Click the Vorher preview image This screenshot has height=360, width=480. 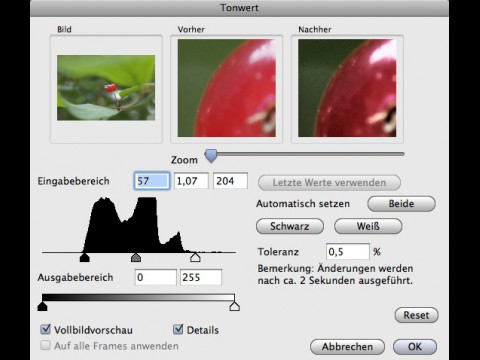(227, 88)
